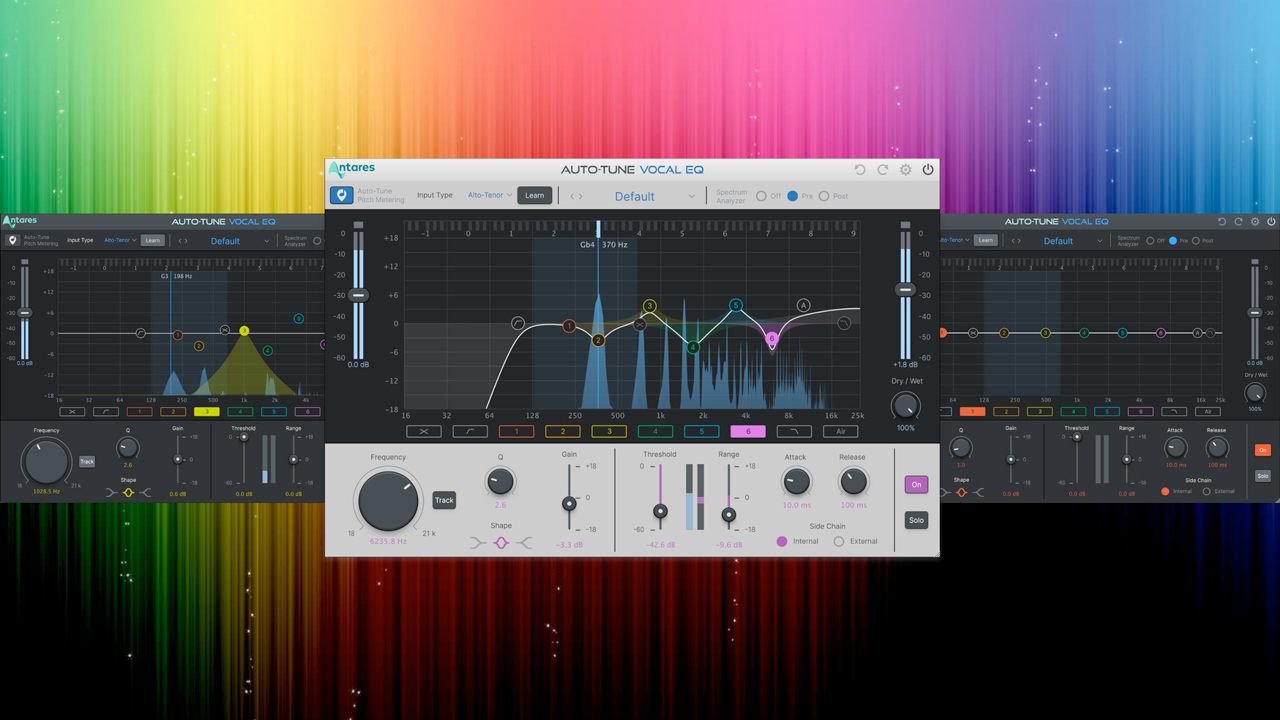Open plugin settings via gear icon

(906, 170)
